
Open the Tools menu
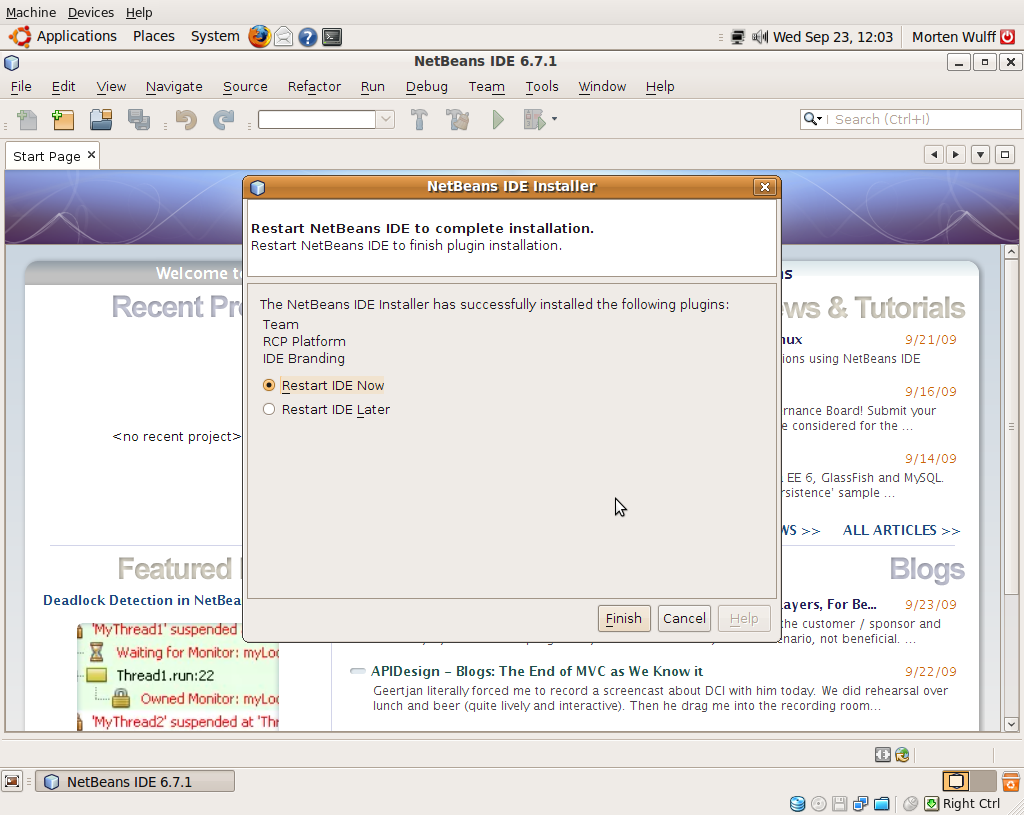541,86
